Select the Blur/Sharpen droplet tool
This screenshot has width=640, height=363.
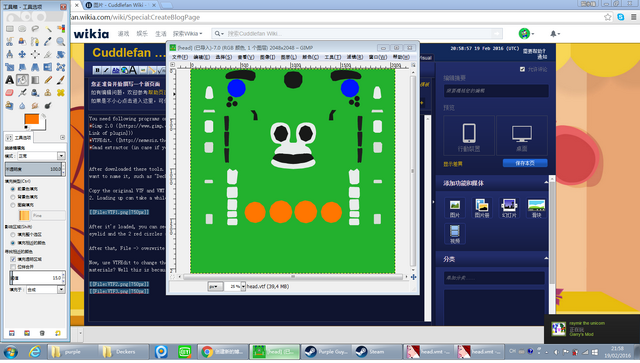[22, 106]
